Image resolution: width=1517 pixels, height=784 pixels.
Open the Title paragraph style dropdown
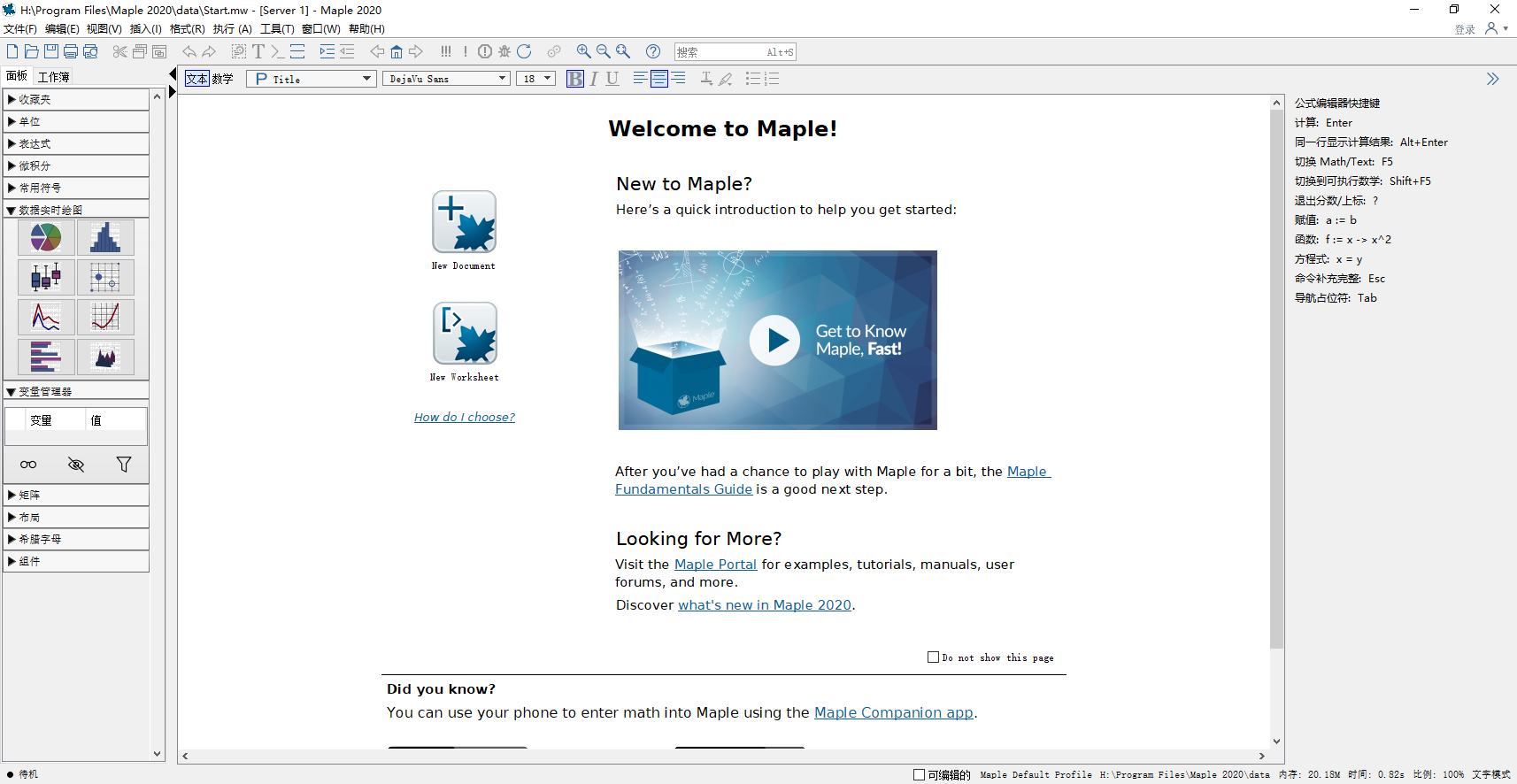312,79
